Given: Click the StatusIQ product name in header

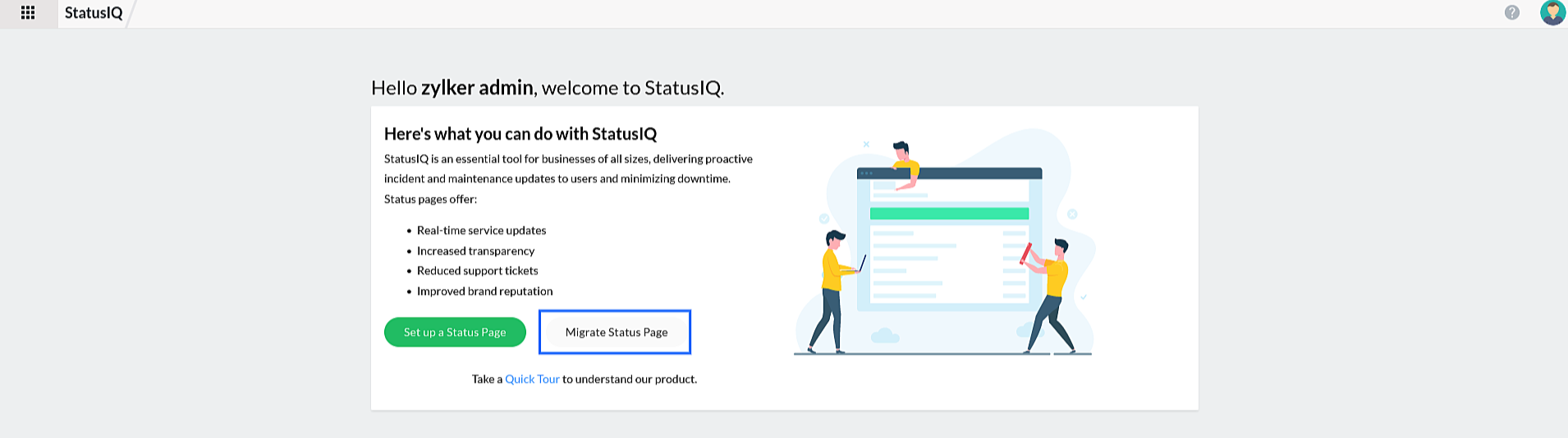Looking at the screenshot, I should pos(94,13).
